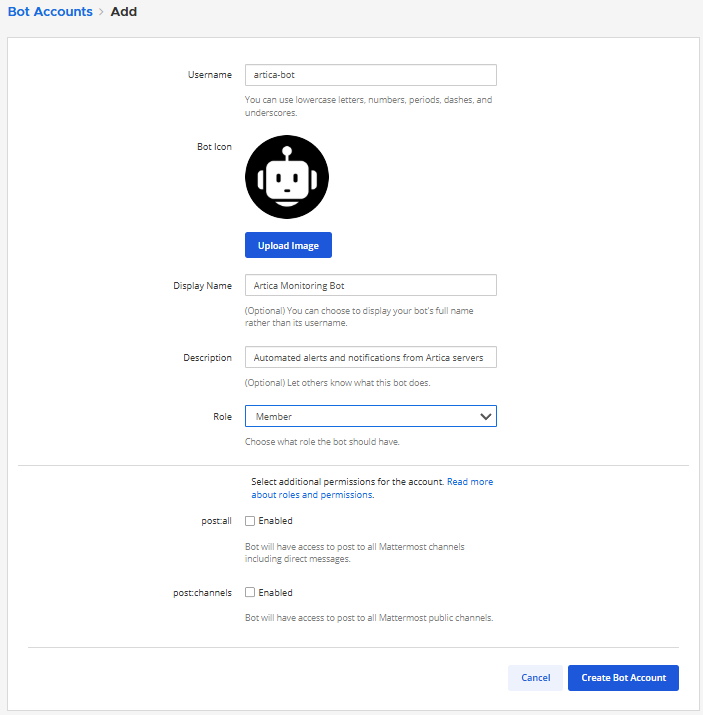This screenshot has height=715, width=703.
Task: Click the Role field label
Action: coord(222,416)
